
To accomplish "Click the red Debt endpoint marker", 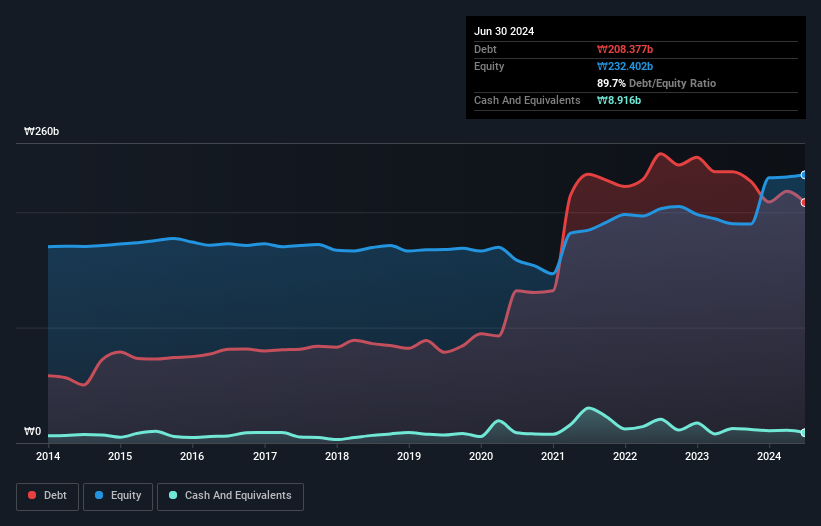I will point(804,203).
